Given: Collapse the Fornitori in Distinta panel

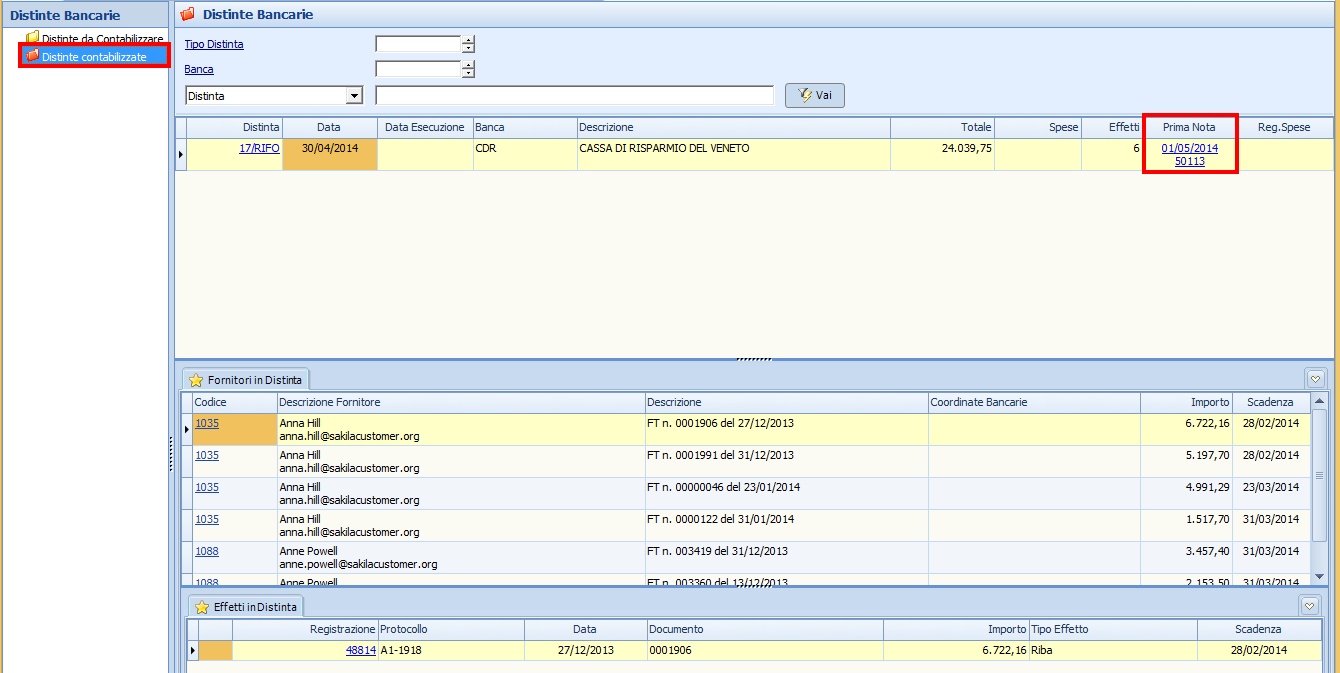Looking at the screenshot, I should 1315,379.
